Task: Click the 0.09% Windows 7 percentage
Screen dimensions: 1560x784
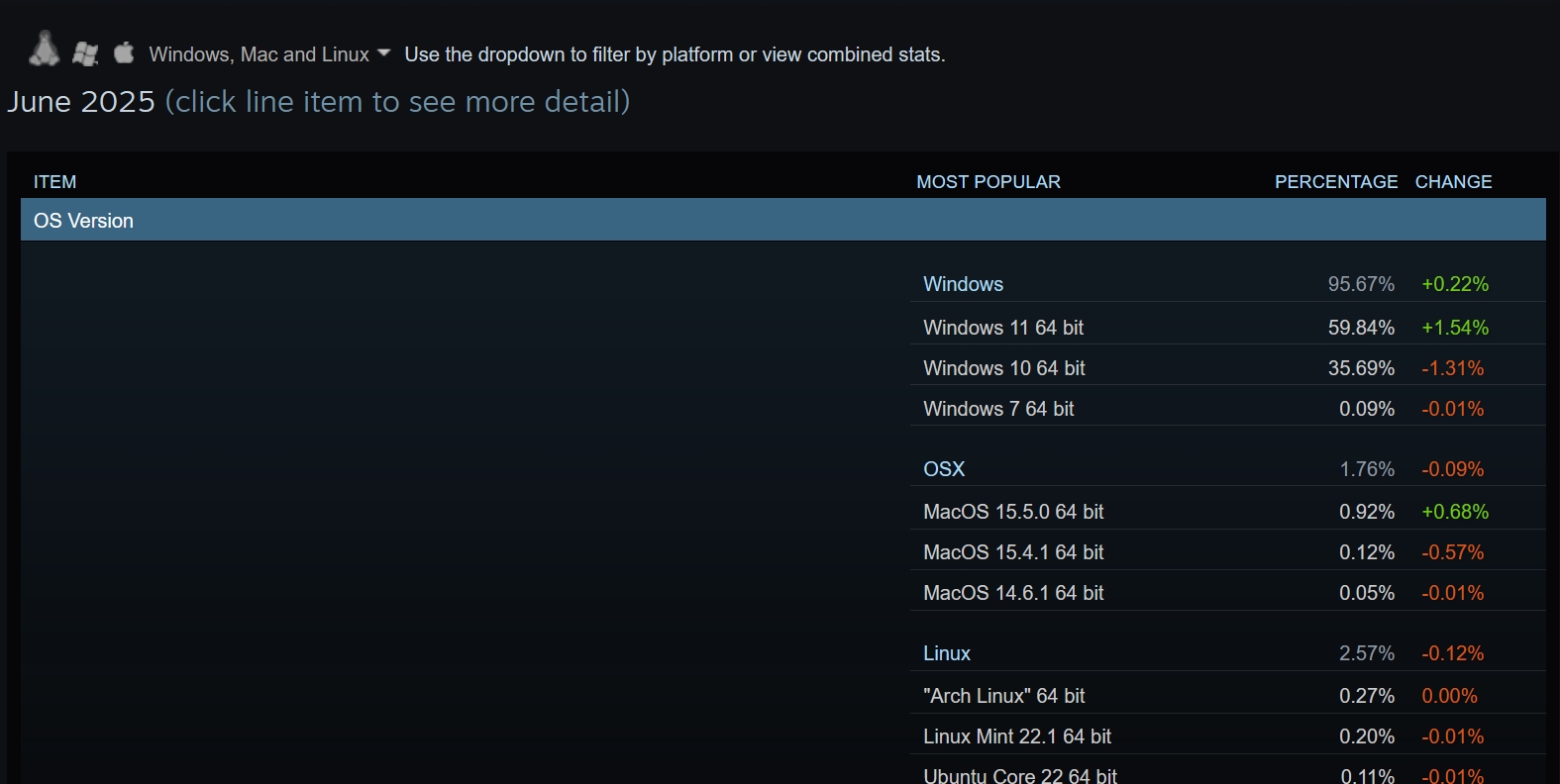Action: tap(1367, 408)
